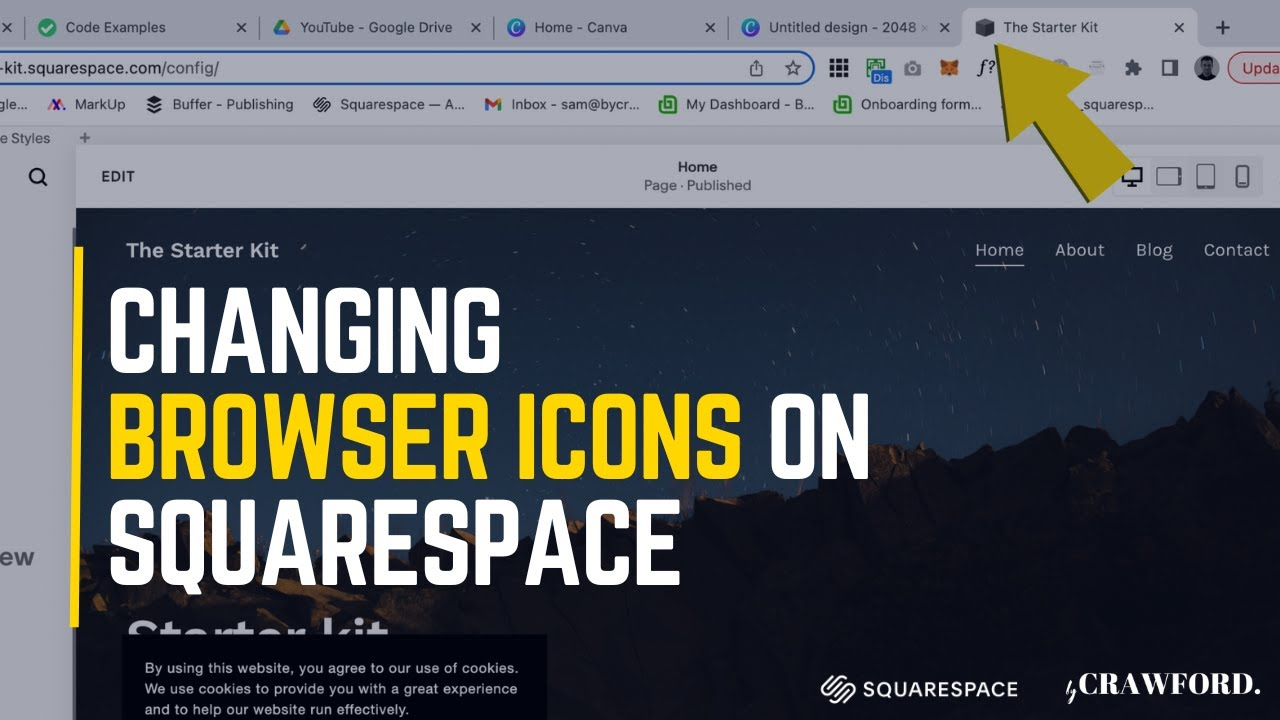Open the MarkUp bookmark

click(86, 104)
